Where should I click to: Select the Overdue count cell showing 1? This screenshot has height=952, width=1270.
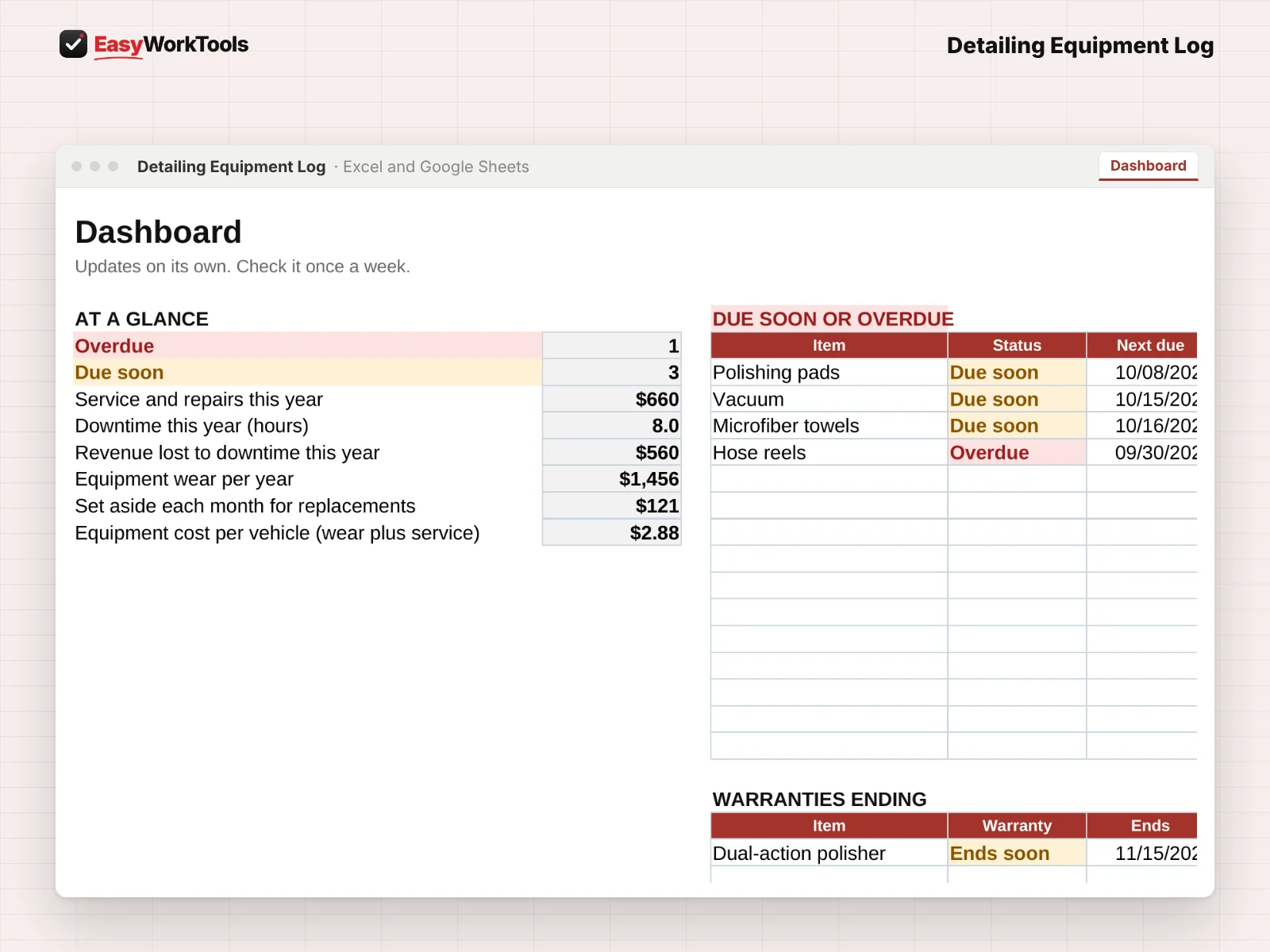click(611, 346)
